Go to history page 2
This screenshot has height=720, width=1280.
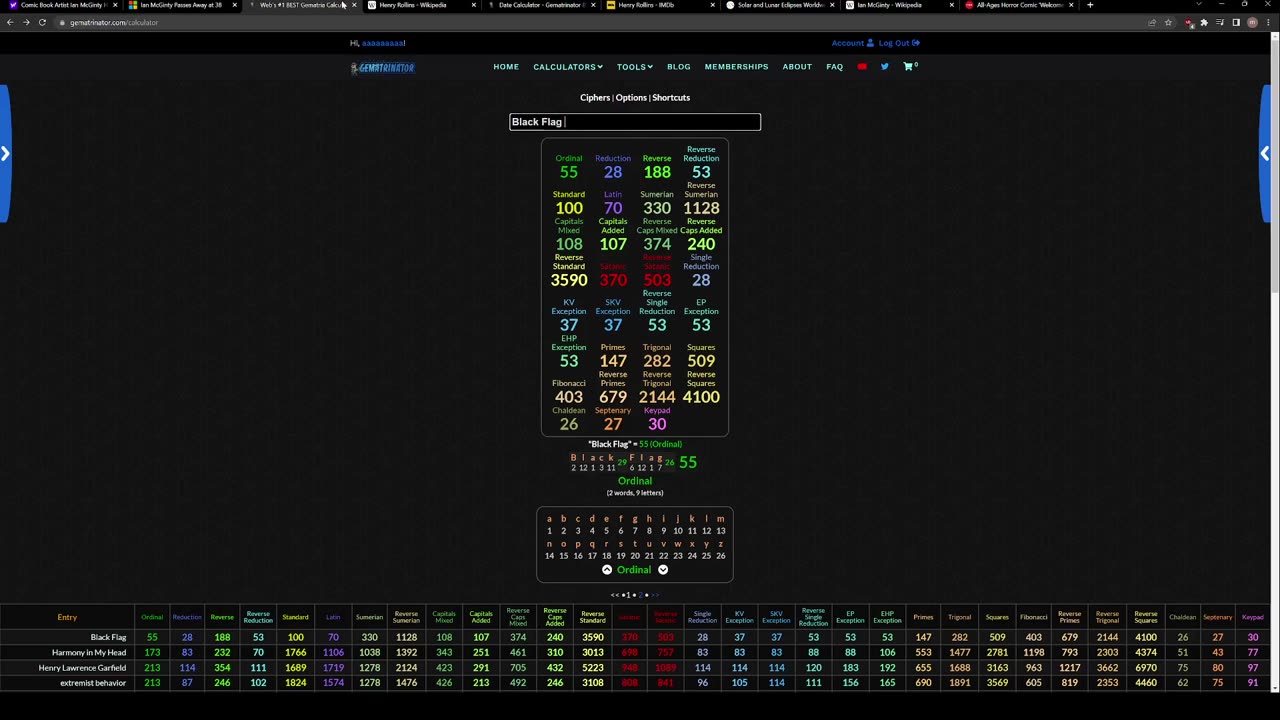639,595
